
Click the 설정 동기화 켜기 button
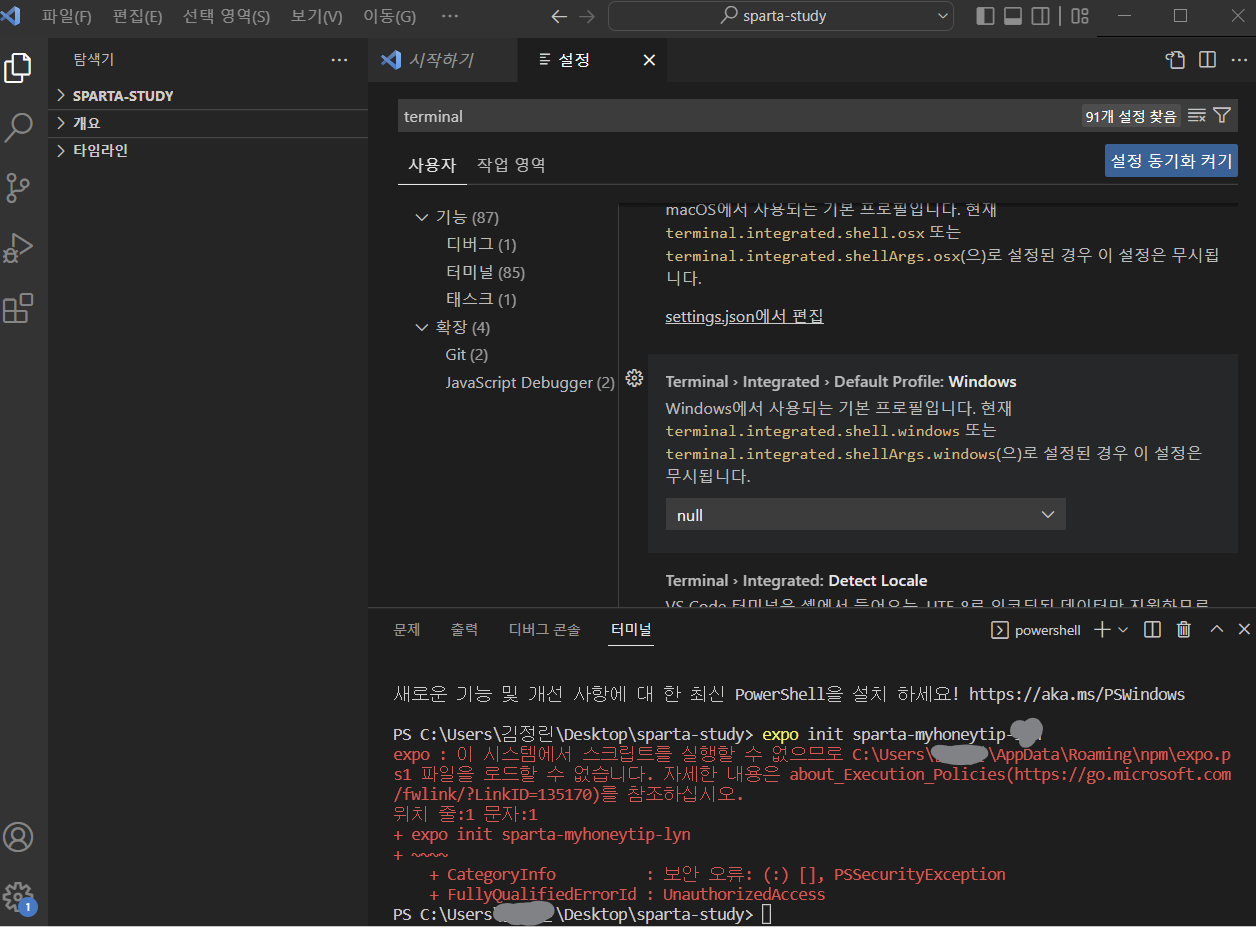click(1172, 160)
